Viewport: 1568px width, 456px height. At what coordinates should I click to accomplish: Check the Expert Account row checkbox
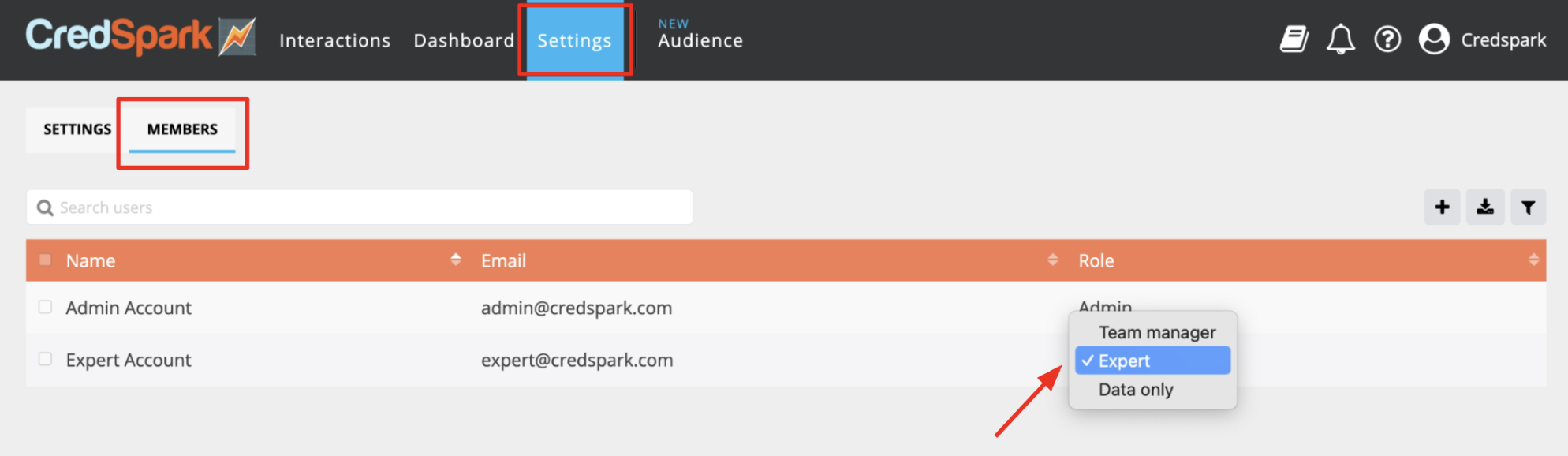(45, 359)
